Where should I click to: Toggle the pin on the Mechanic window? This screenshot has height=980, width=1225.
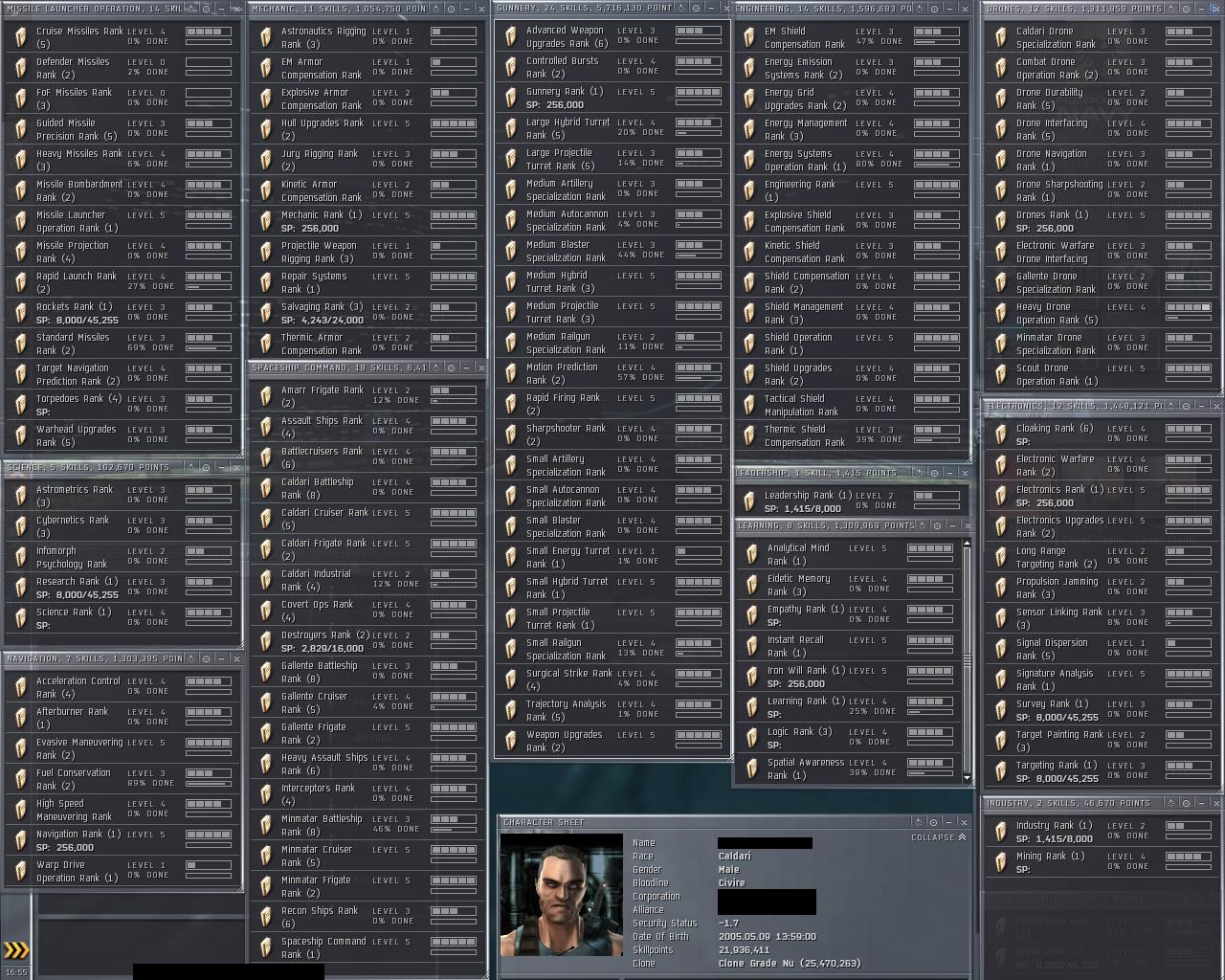[x=451, y=9]
